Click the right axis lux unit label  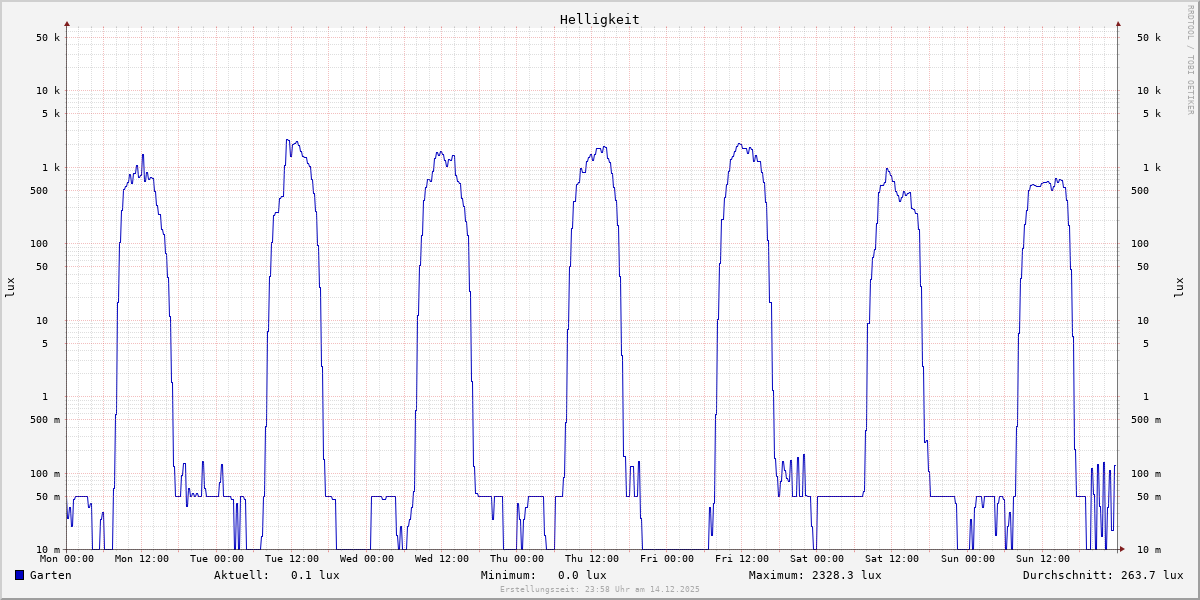(x=1179, y=288)
